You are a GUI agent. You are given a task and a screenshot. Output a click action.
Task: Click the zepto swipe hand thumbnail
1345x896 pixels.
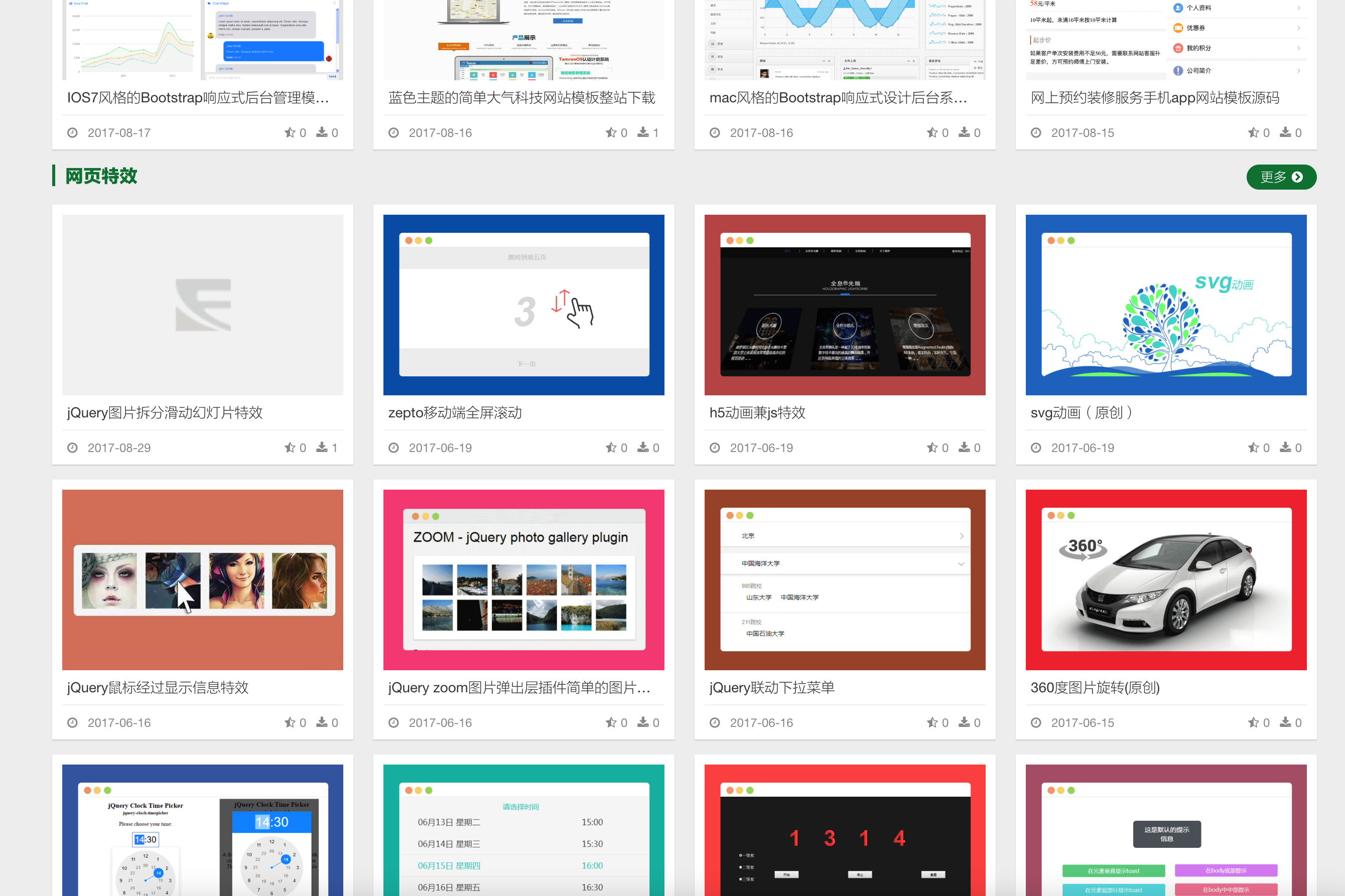point(523,305)
